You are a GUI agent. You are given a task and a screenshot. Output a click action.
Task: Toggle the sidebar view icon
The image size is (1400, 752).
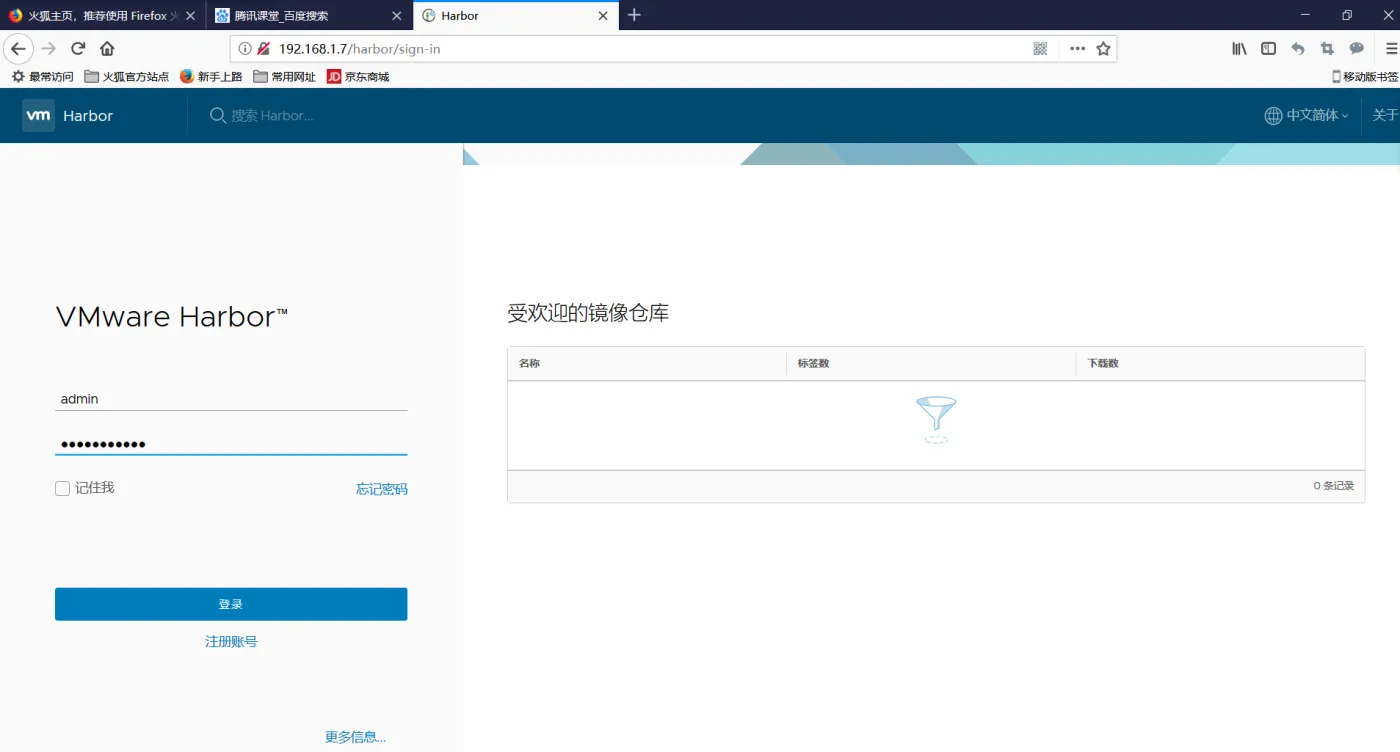coord(1268,48)
